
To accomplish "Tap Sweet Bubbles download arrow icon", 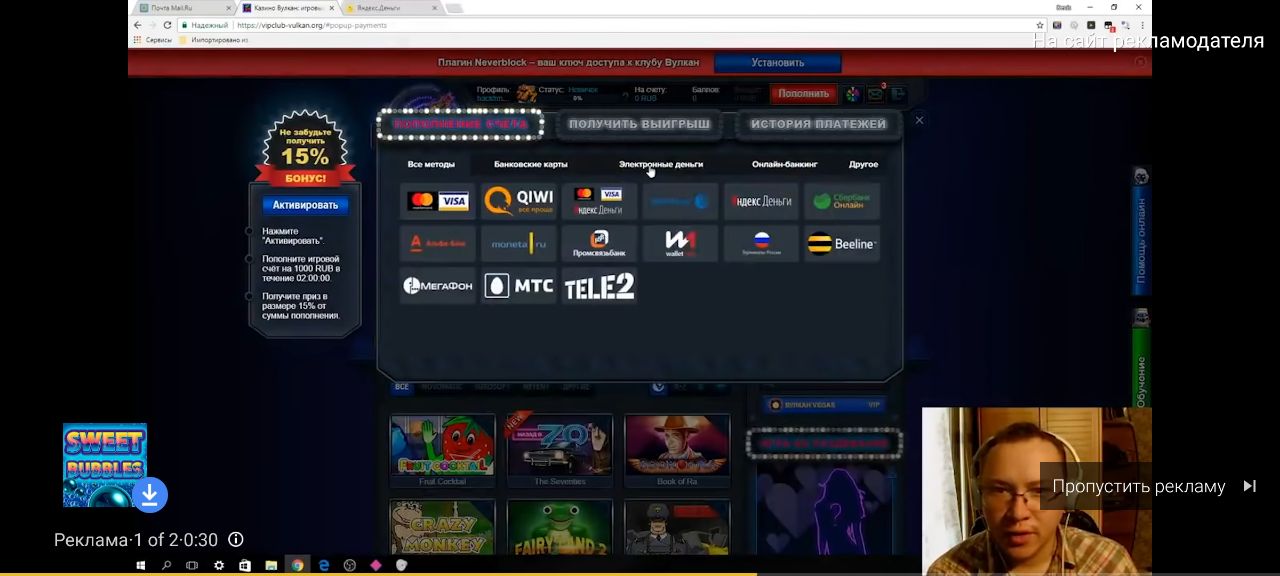I will (149, 494).
